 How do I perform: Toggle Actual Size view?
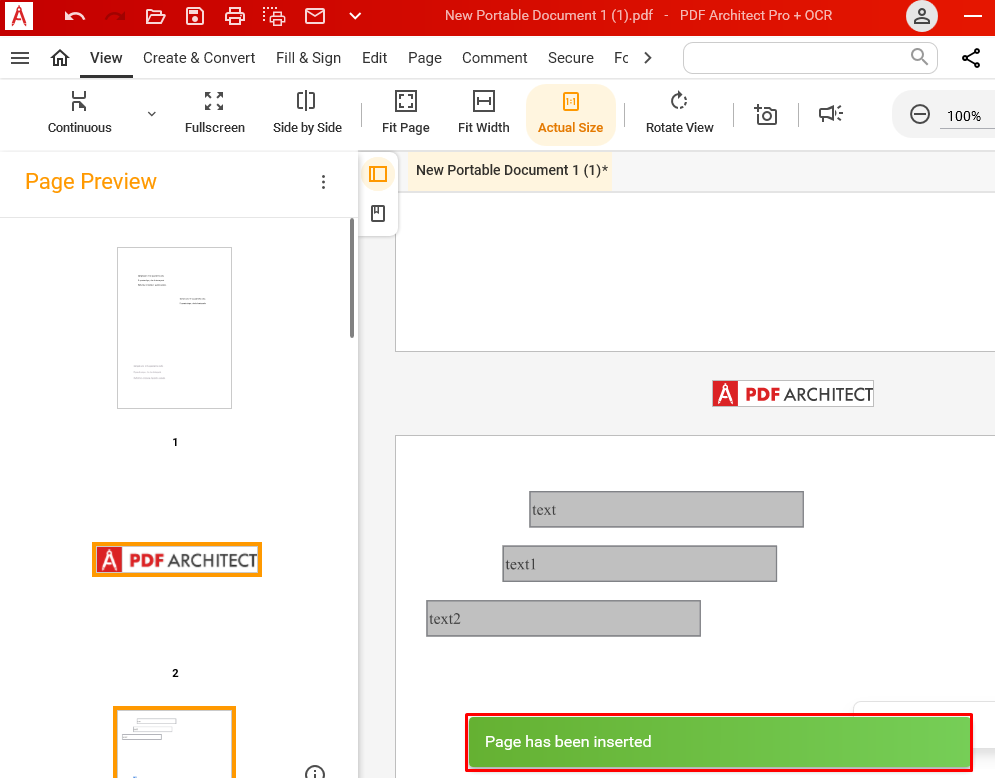[570, 114]
